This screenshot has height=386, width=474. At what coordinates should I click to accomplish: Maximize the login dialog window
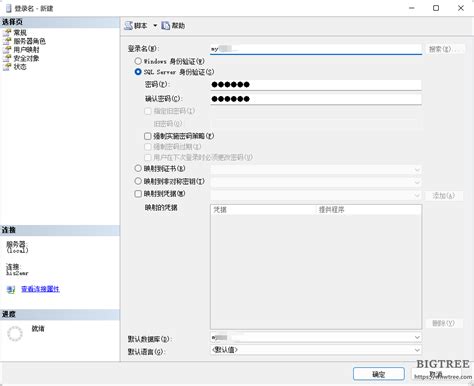coord(436,8)
